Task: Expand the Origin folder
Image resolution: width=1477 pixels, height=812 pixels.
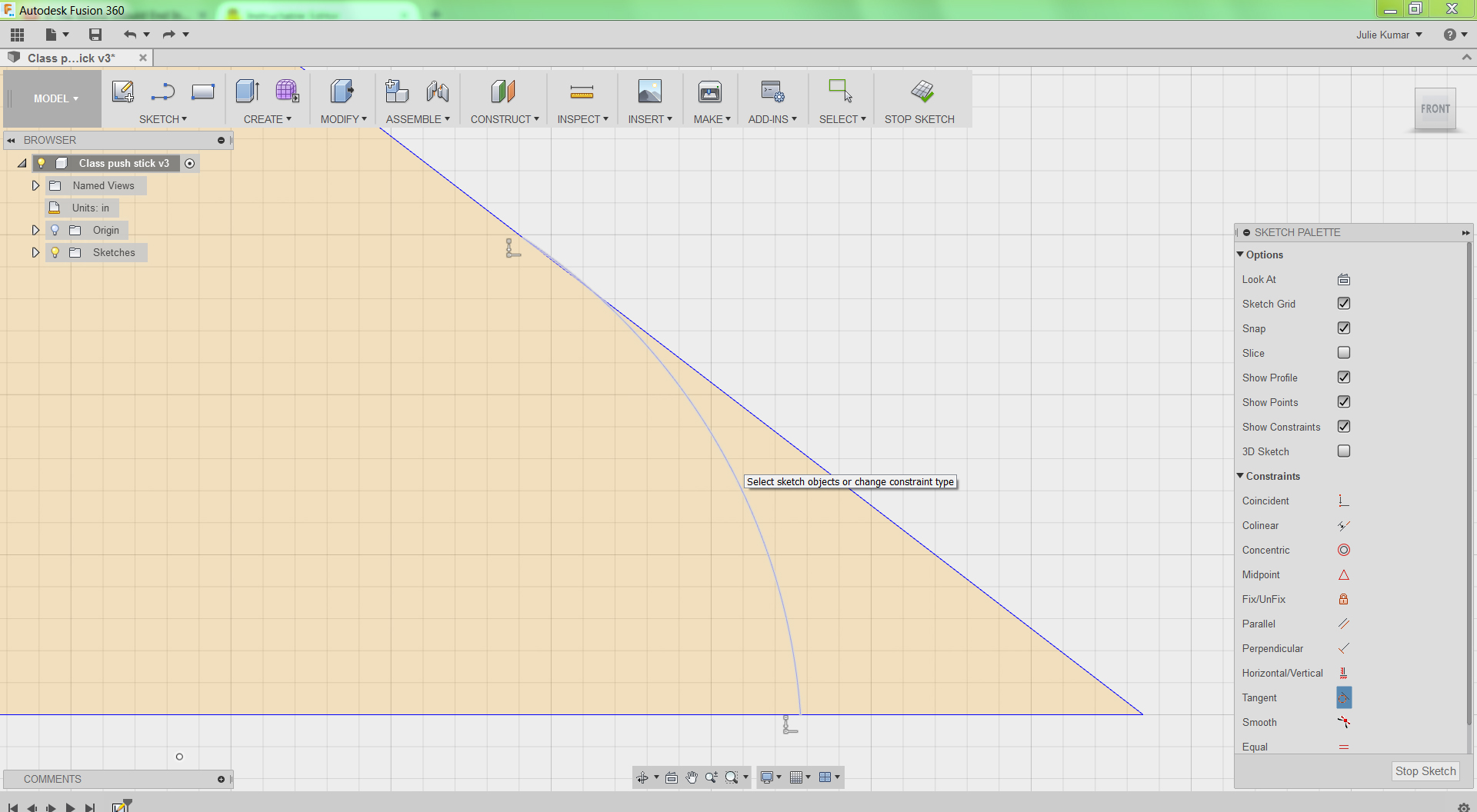Action: point(35,230)
